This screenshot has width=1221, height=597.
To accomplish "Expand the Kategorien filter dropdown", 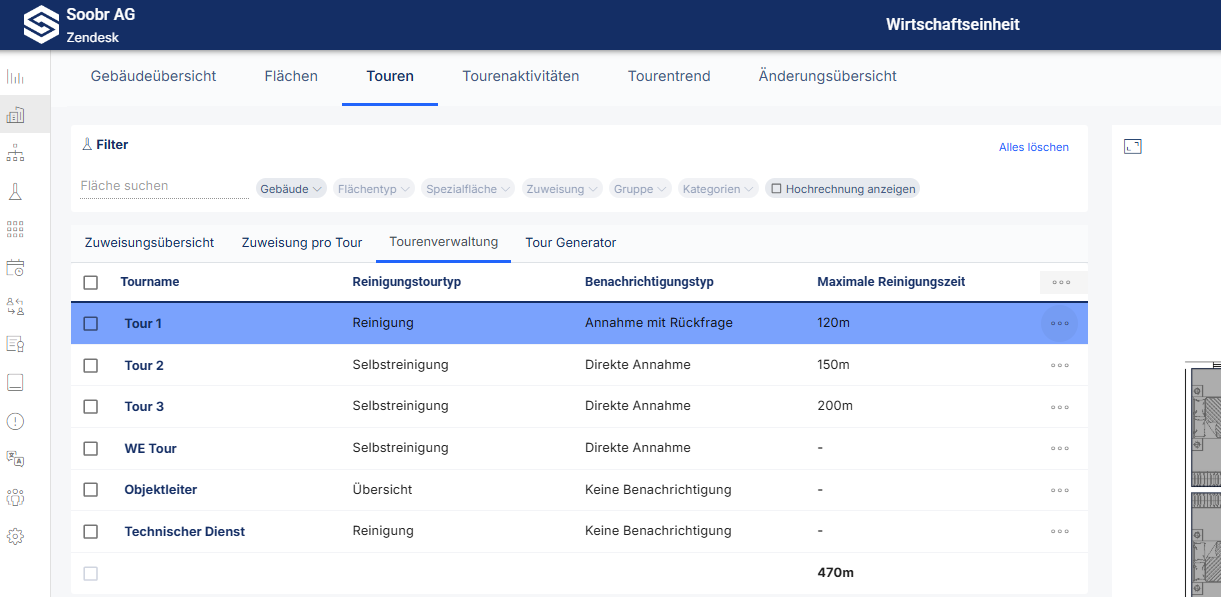I will pyautogui.click(x=718, y=189).
